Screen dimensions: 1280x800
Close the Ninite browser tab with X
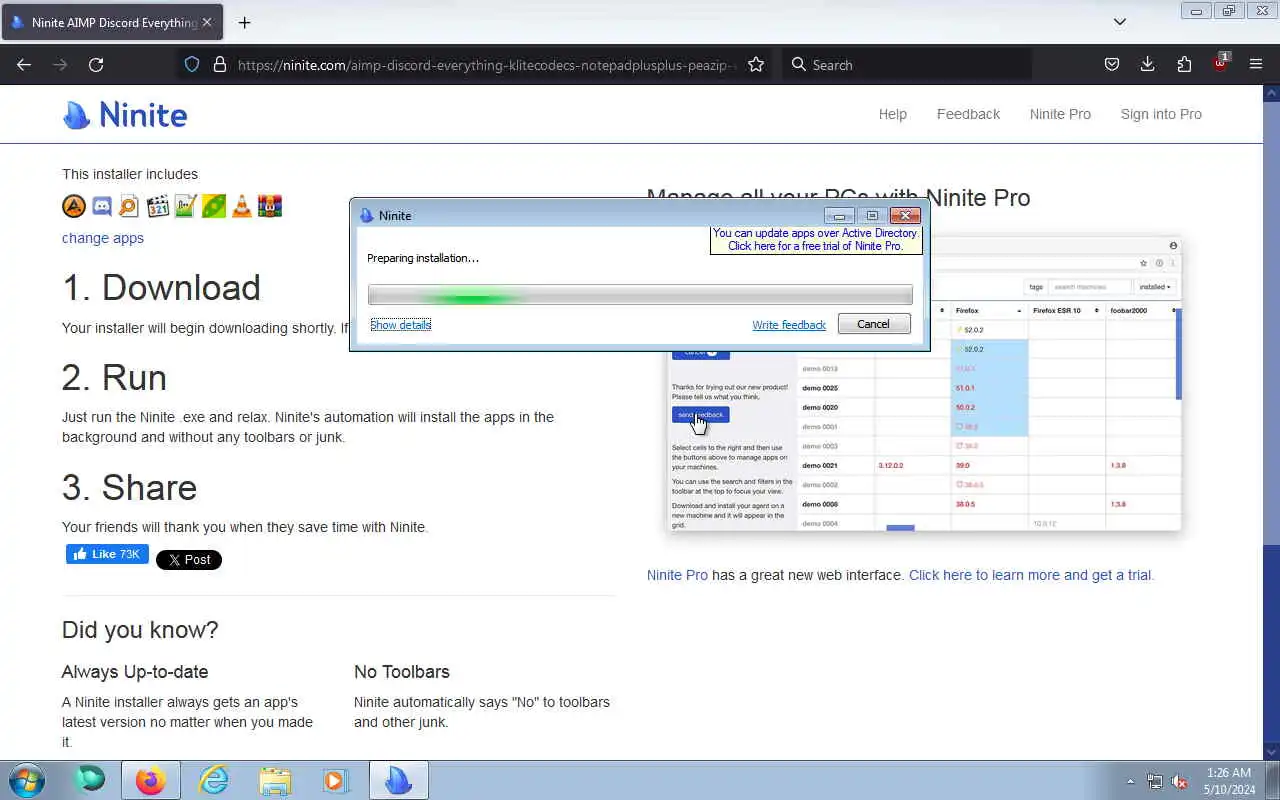[x=207, y=22]
